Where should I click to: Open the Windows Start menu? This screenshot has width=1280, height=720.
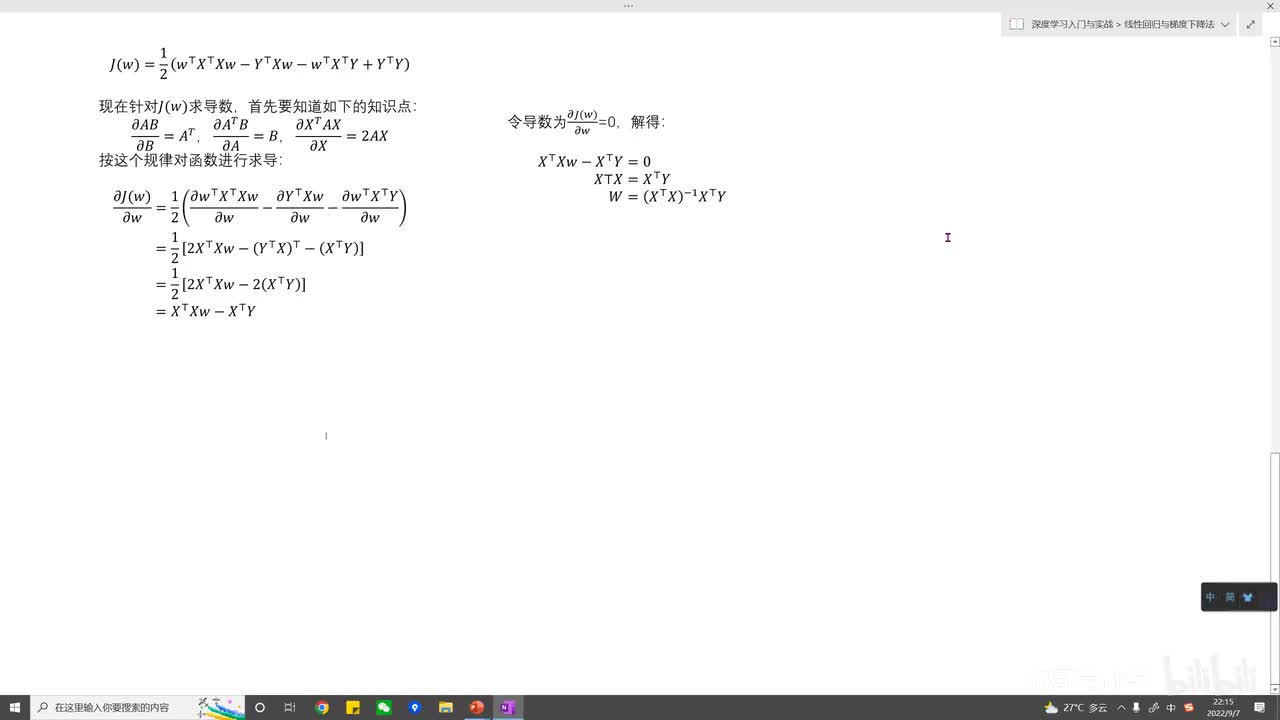tap(15, 707)
